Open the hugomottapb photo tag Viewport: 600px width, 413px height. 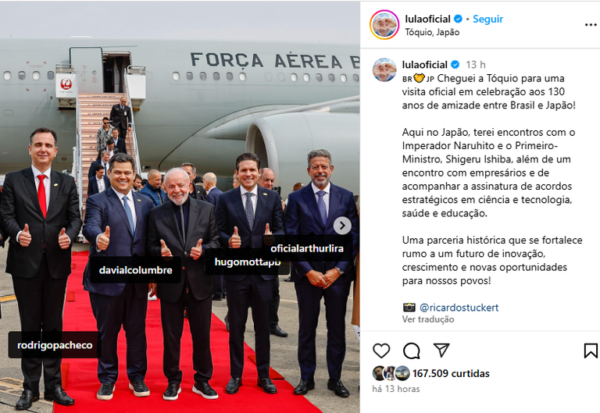247,262
